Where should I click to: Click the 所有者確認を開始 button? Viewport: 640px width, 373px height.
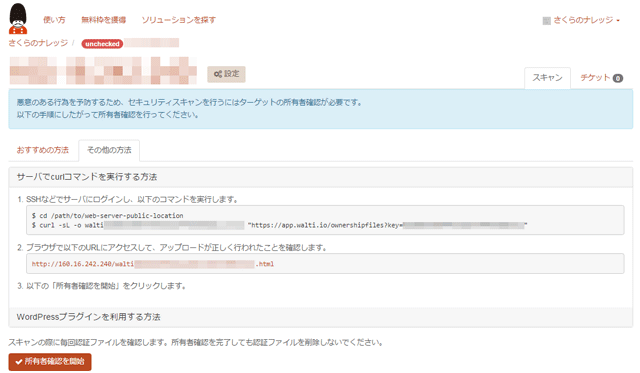coord(50,362)
